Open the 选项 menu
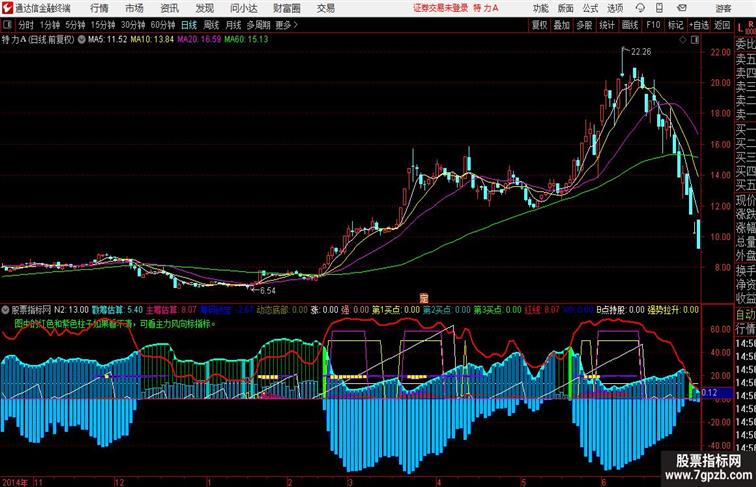756x487 pixels. 615,8
